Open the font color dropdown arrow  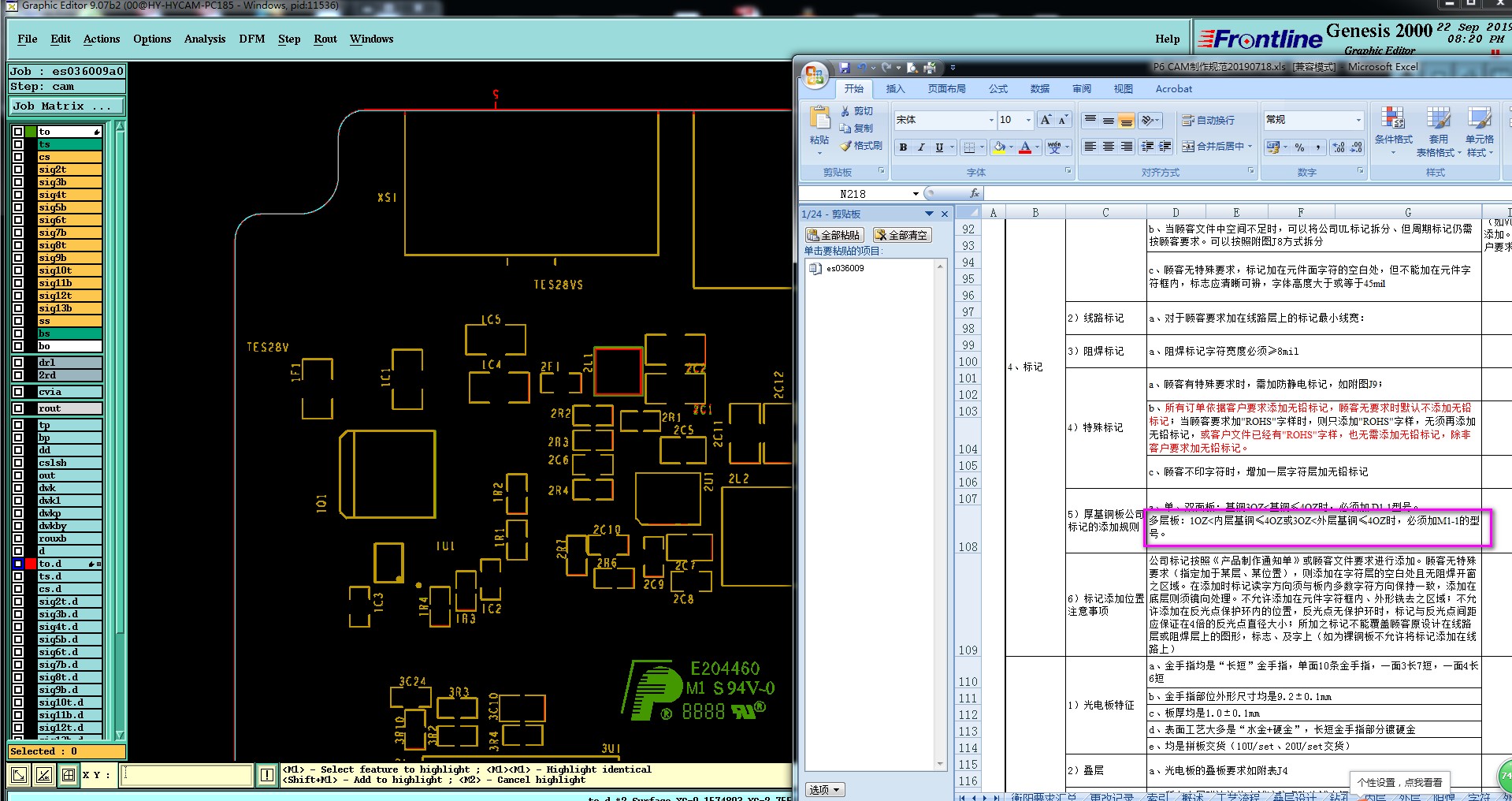pos(1037,147)
